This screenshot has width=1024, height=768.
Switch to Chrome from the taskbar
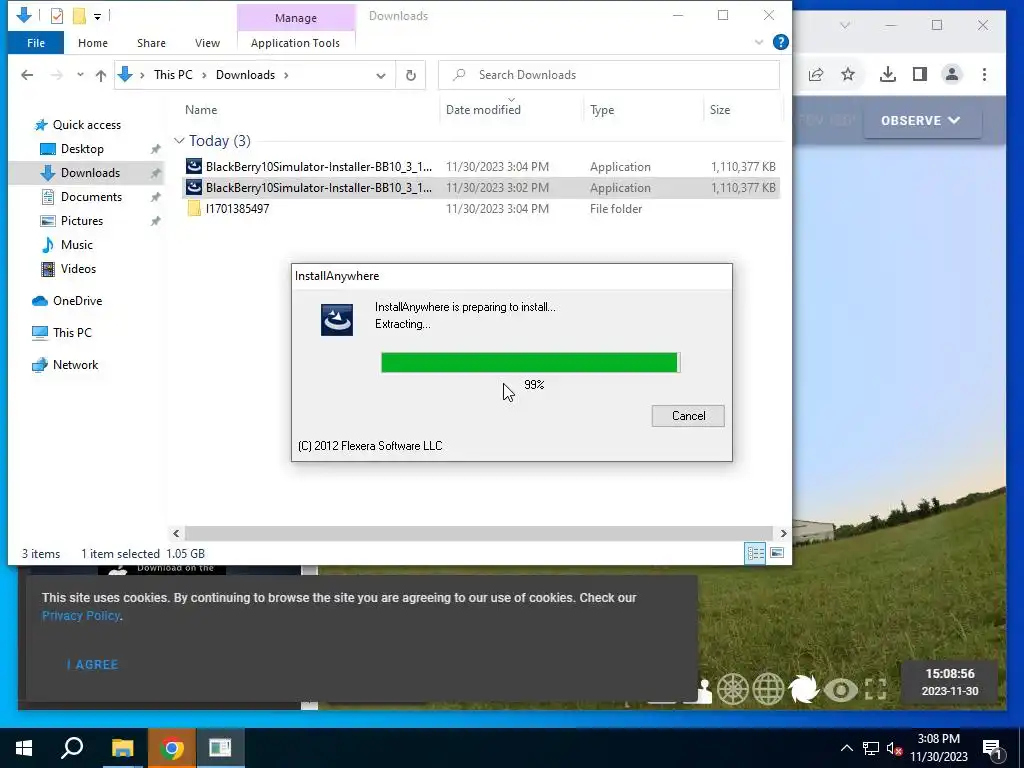pyautogui.click(x=172, y=748)
